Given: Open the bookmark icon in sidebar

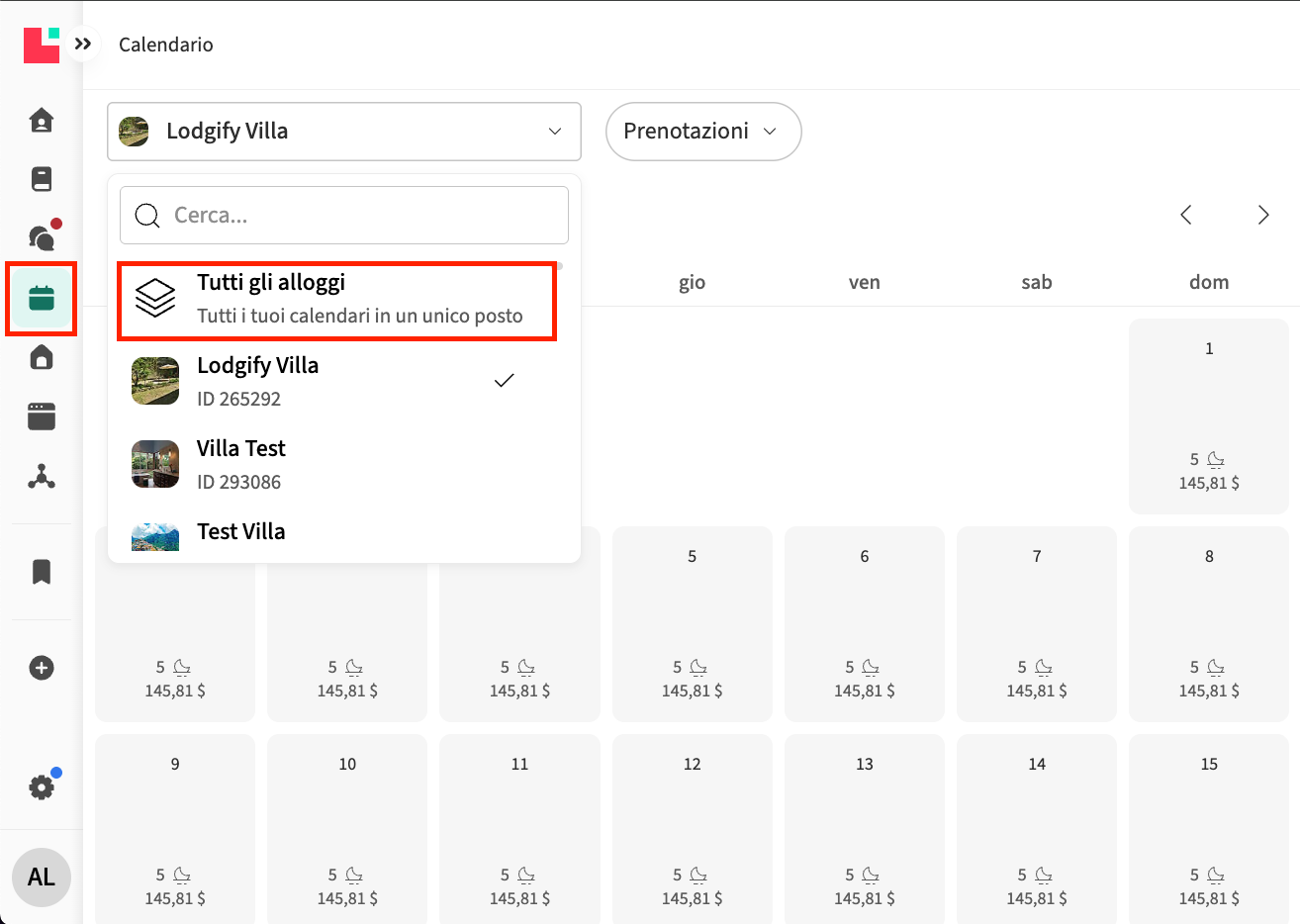Looking at the screenshot, I should tap(42, 572).
